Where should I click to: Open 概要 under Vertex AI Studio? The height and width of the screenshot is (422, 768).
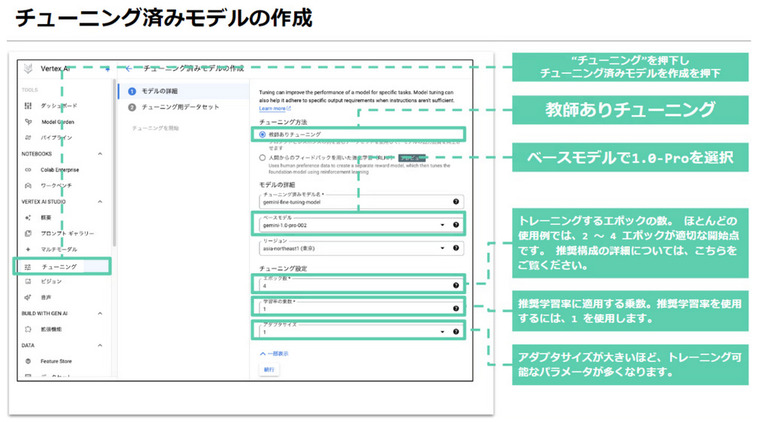pyautogui.click(x=46, y=217)
